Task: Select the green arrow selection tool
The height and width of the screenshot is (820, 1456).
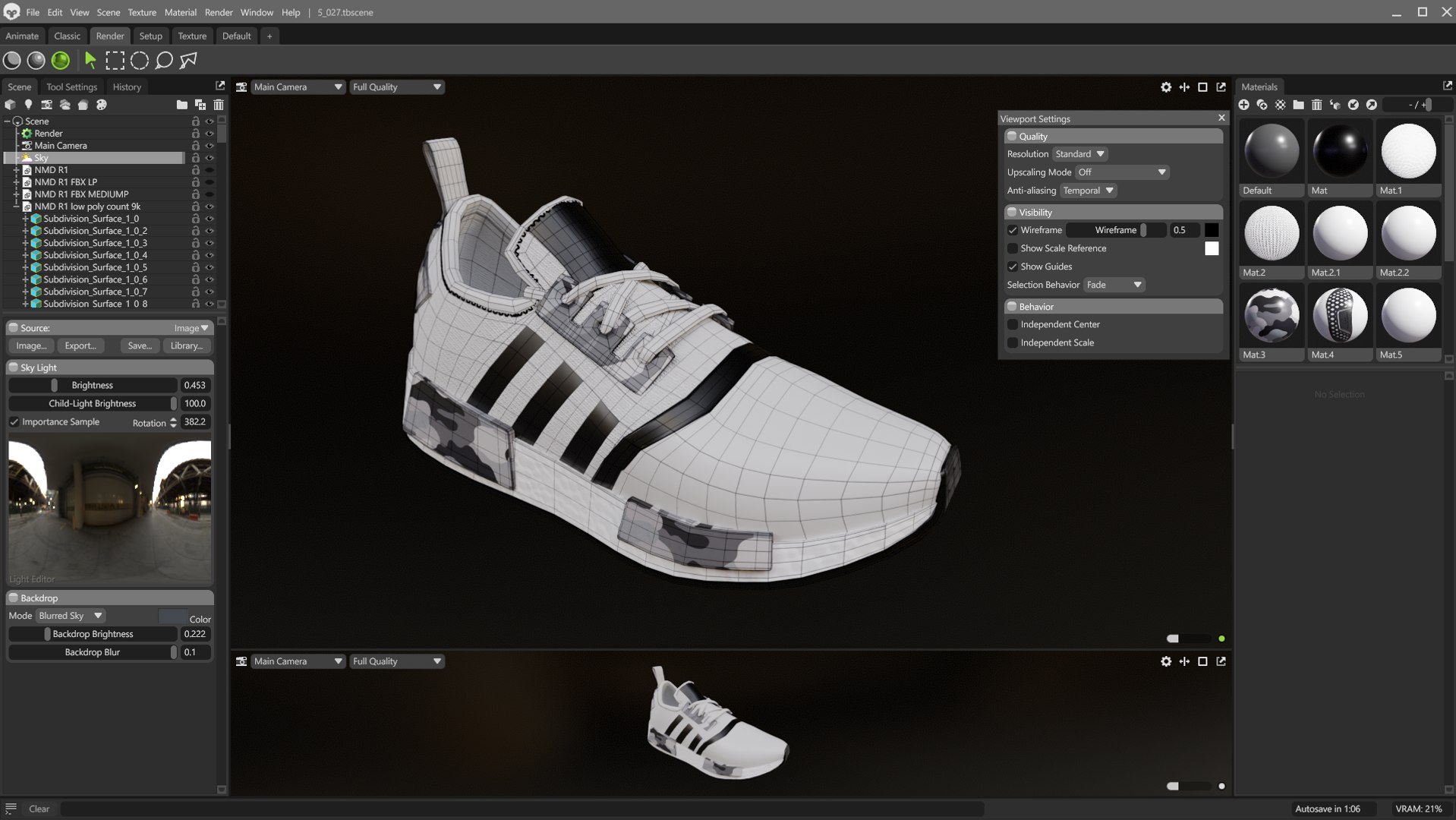Action: (90, 60)
